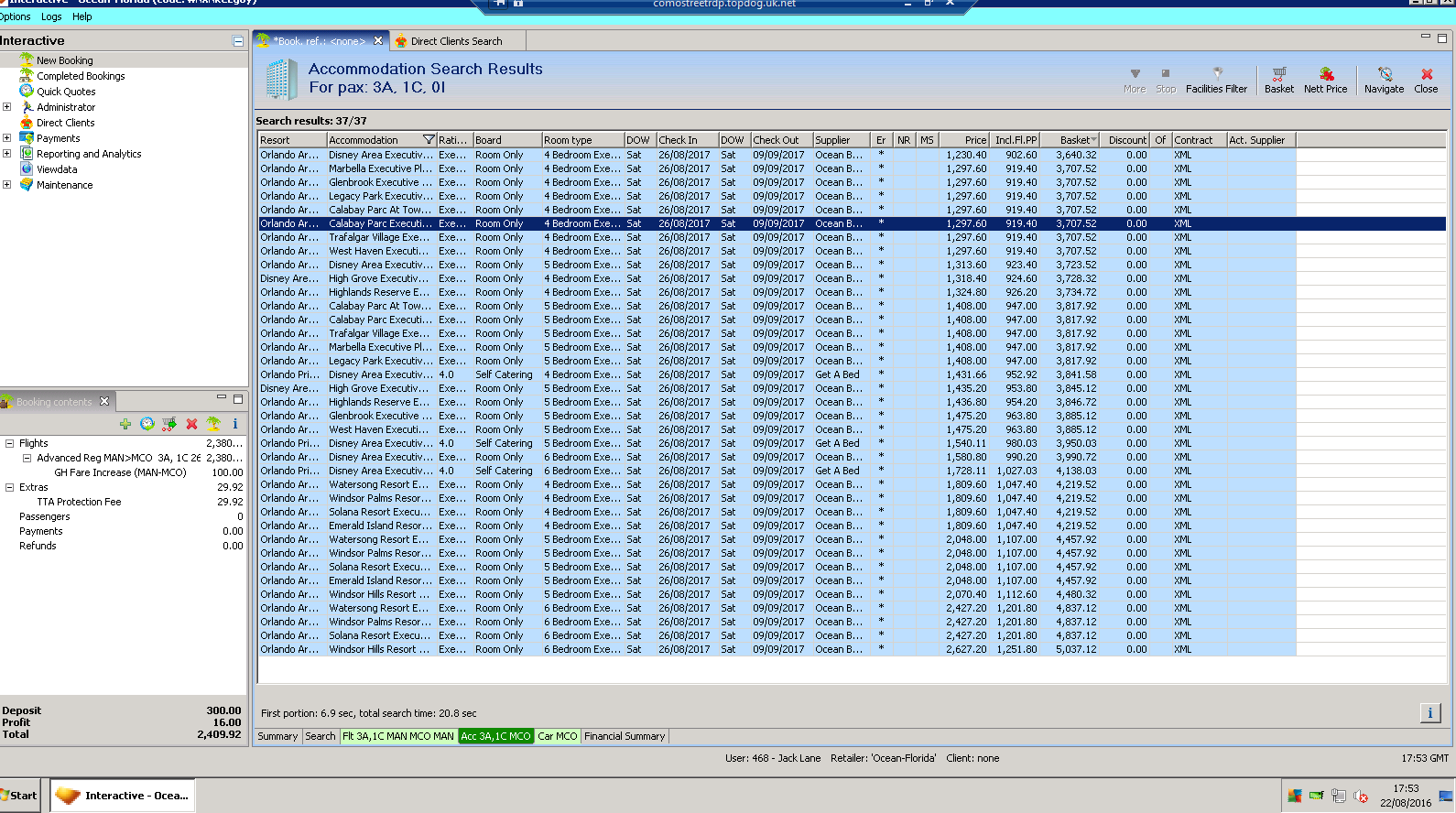Sort results by the Price column header

[963, 140]
